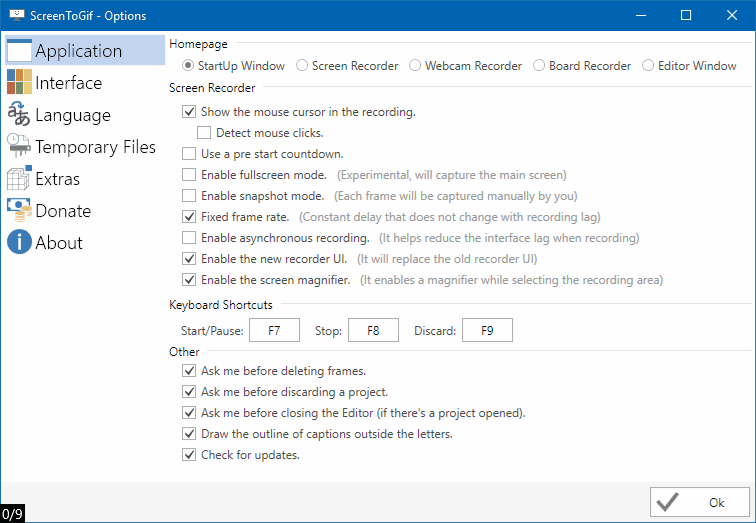Screen dimensions: 756x523
Task: Click the Discard shortcut key field
Action: tap(488, 330)
